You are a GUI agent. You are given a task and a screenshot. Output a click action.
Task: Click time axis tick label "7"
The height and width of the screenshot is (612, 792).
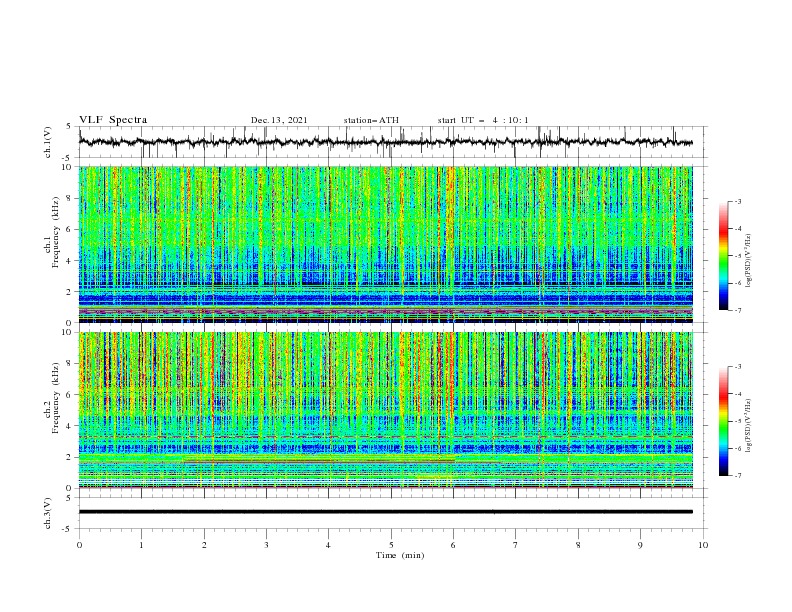click(516, 545)
